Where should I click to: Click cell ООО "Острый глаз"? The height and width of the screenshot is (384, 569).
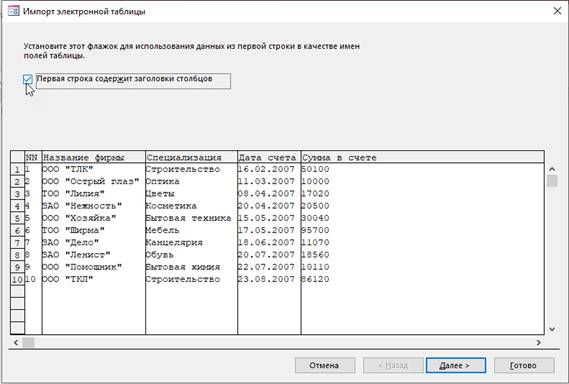coord(94,181)
